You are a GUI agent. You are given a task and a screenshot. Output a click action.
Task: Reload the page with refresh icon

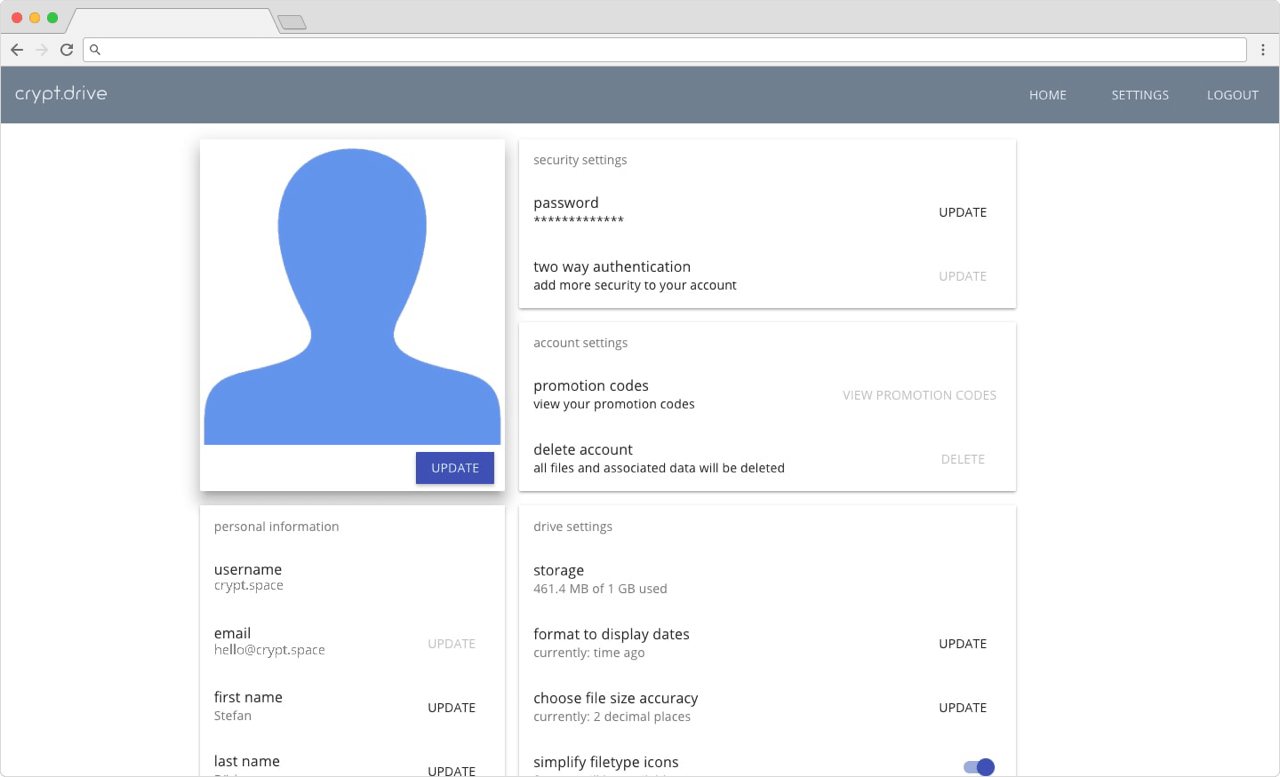point(67,49)
